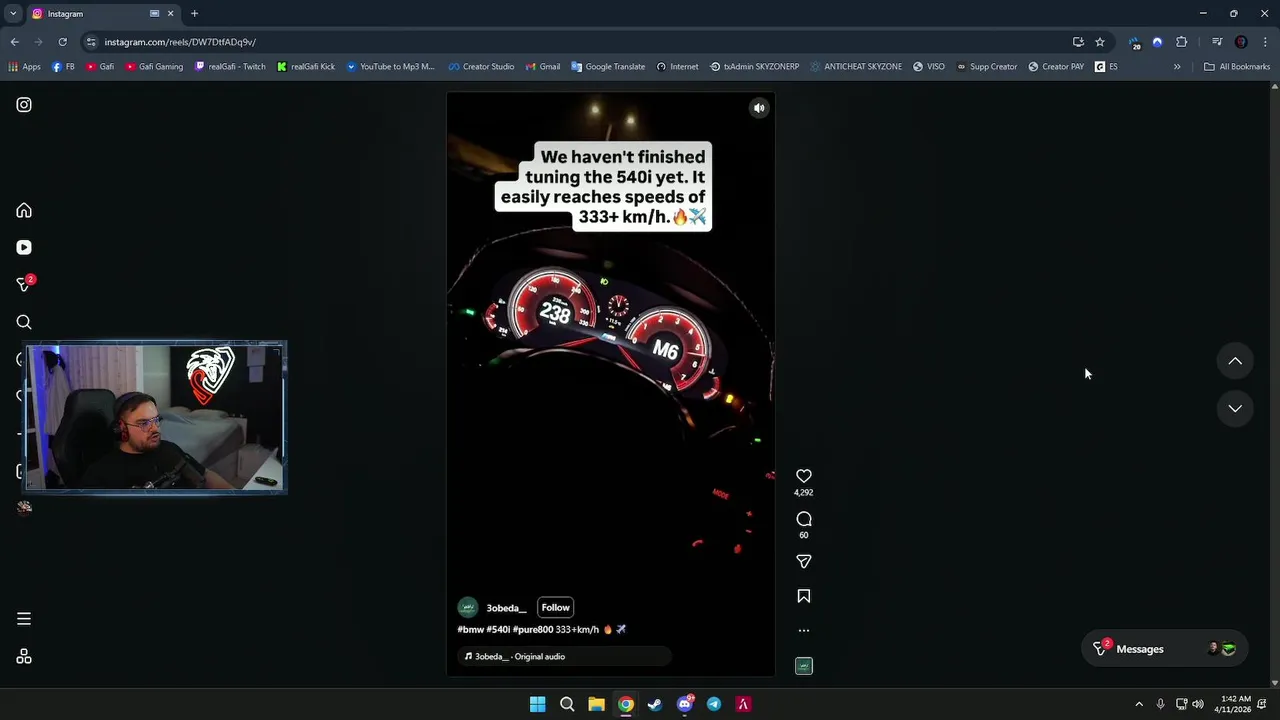Open Reels from the sidebar
1280x720 pixels.
tap(24, 247)
